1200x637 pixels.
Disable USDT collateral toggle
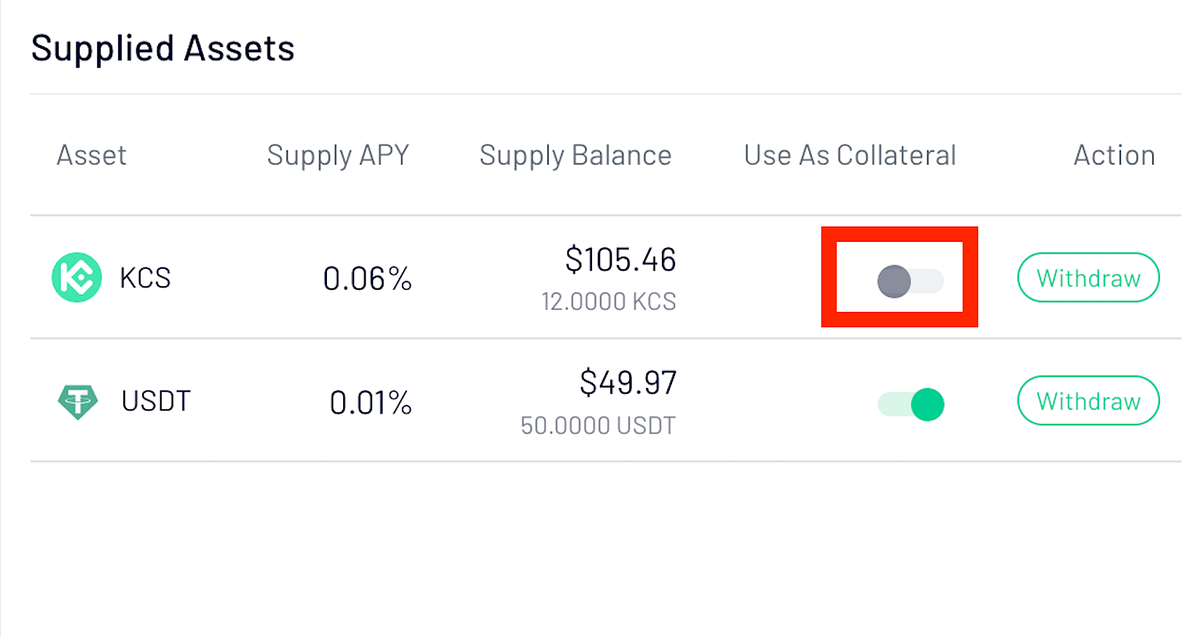pyautogui.click(x=911, y=404)
